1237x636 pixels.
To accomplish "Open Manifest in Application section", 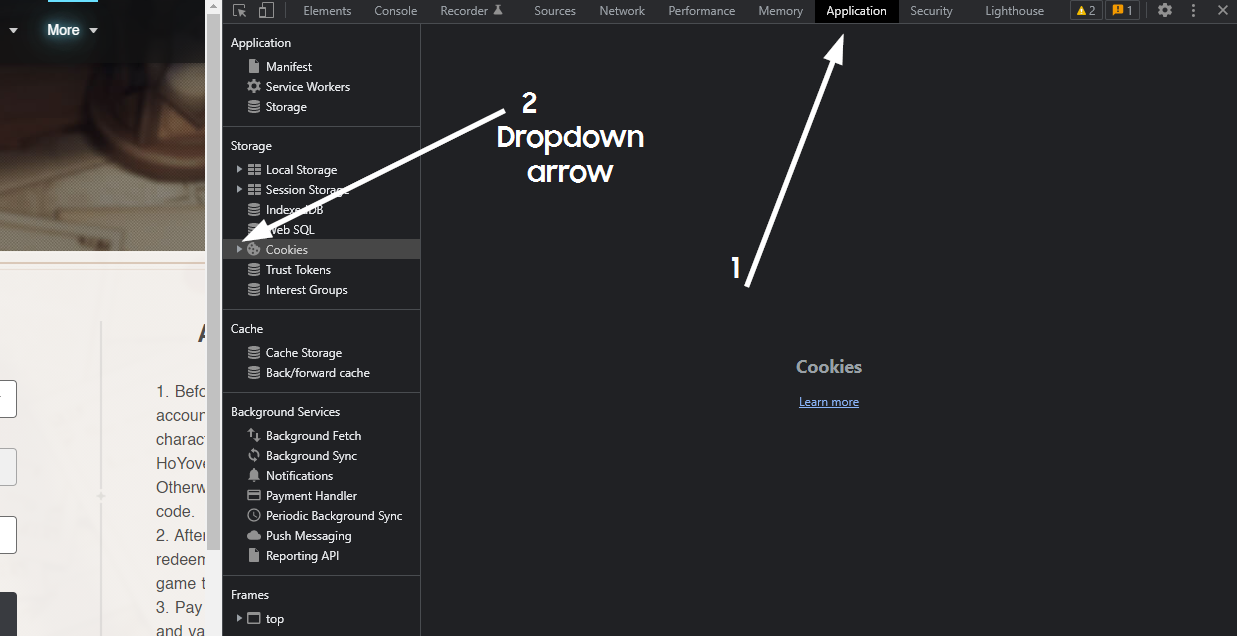I will (288, 67).
